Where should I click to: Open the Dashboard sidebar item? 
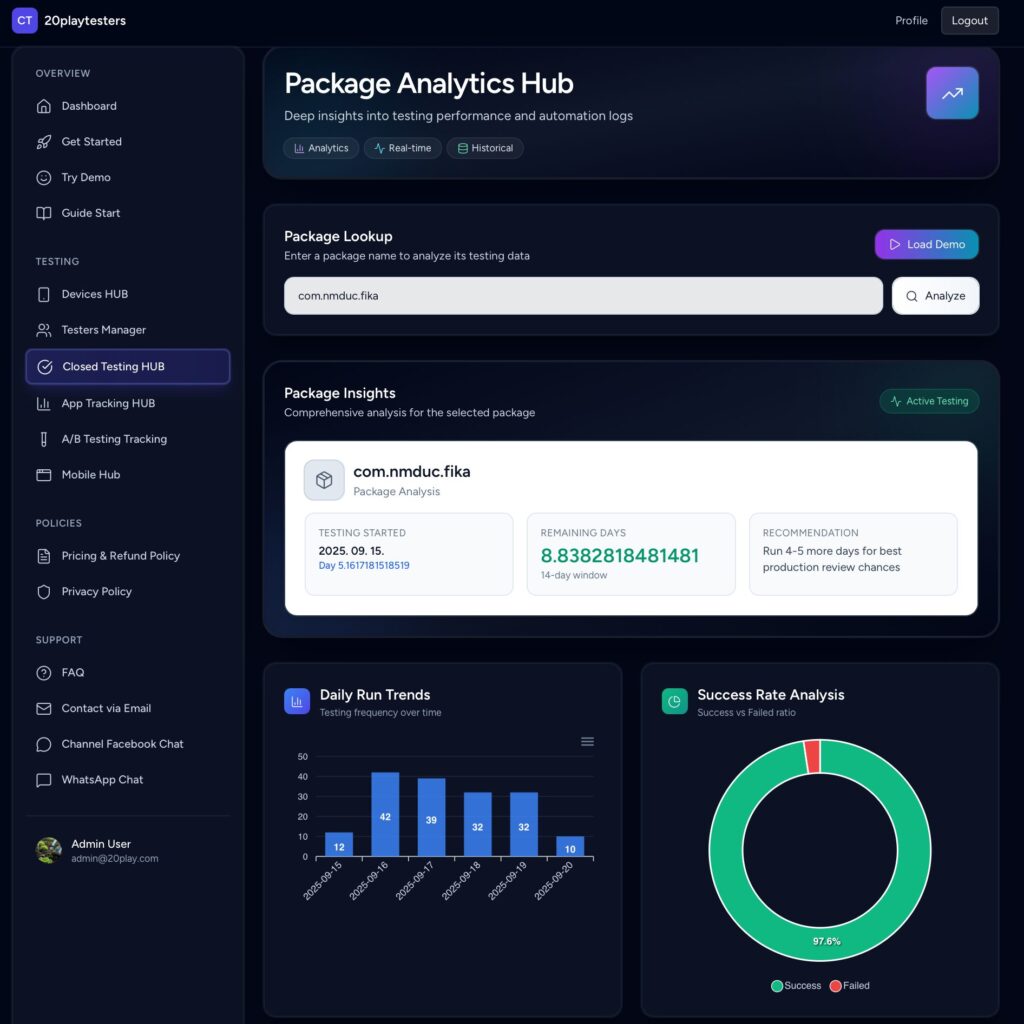point(89,106)
